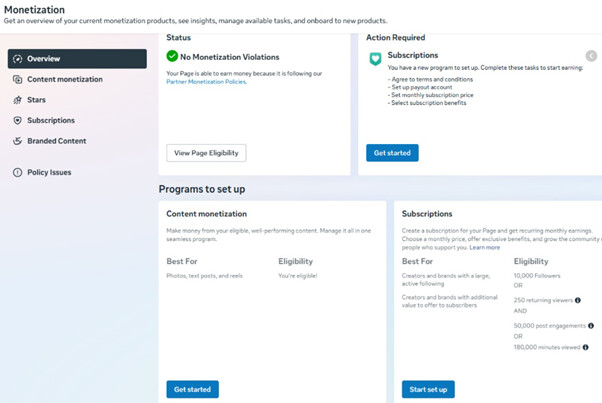The height and width of the screenshot is (403, 602).
Task: Click info icon beside 250 returning viewers
Action: (x=577, y=300)
